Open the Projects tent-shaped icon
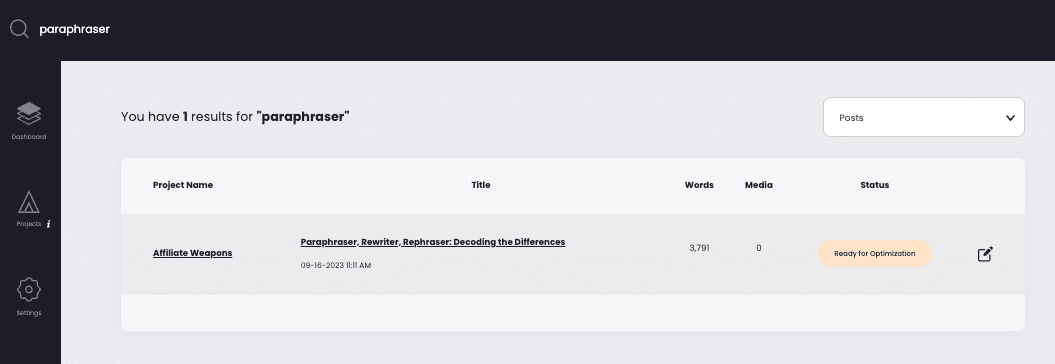Viewport: 1055px width, 364px height. coord(29,201)
